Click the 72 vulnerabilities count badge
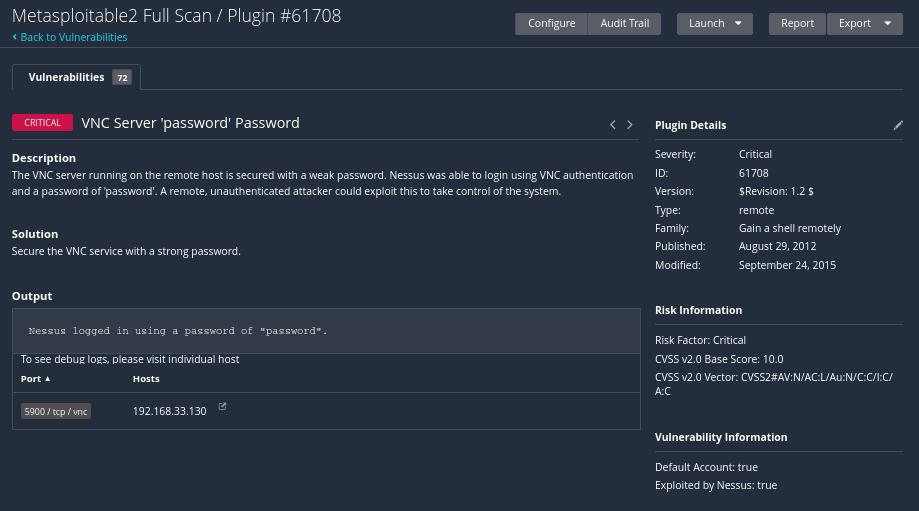This screenshot has width=919, height=511. point(122,78)
